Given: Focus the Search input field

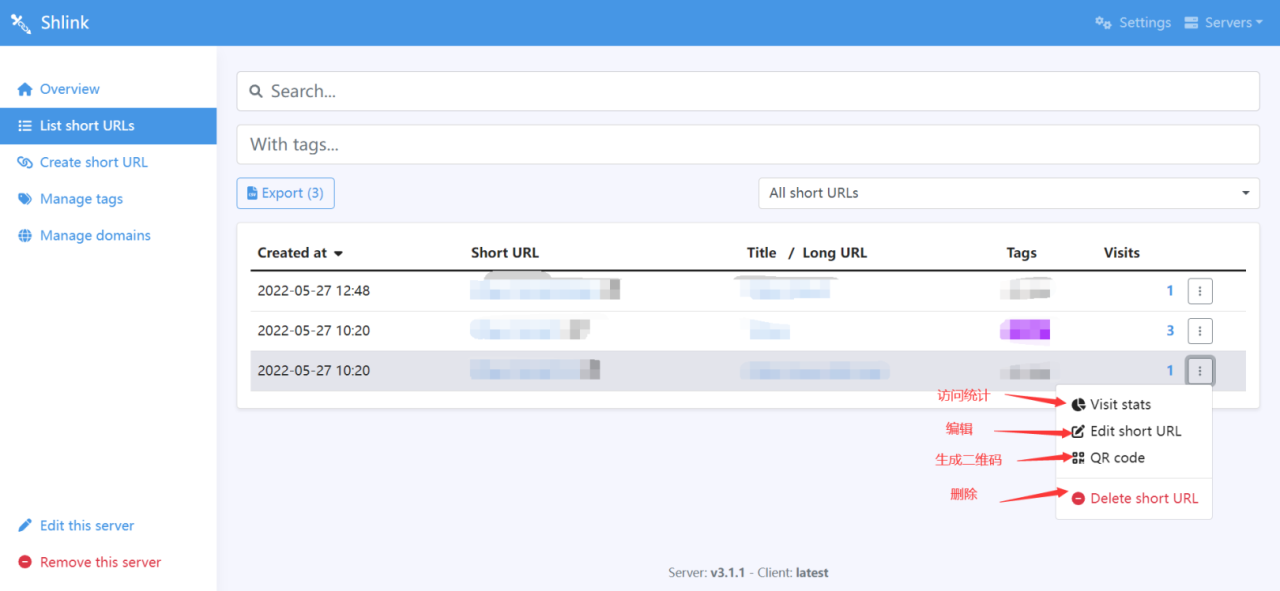Looking at the screenshot, I should [x=748, y=91].
